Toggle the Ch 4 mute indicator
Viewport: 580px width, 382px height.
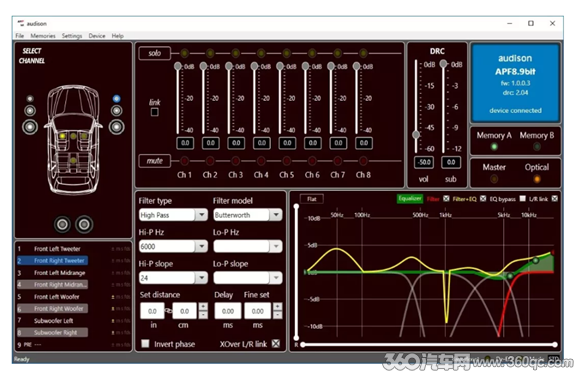pos(261,161)
